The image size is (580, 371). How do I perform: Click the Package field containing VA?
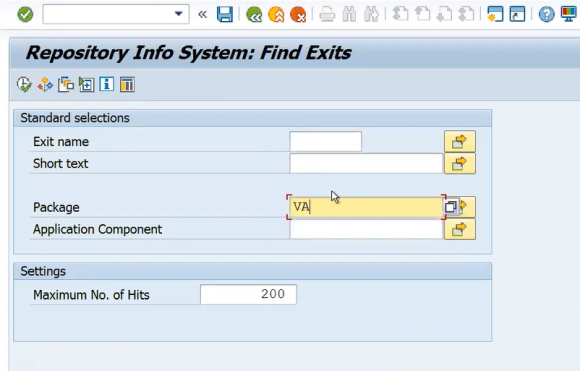point(365,207)
